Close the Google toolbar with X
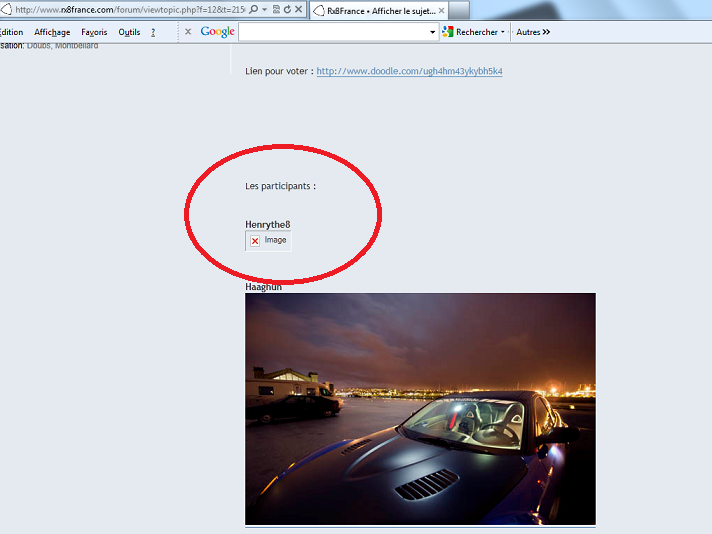Screen dimensions: 712x534 [188, 32]
